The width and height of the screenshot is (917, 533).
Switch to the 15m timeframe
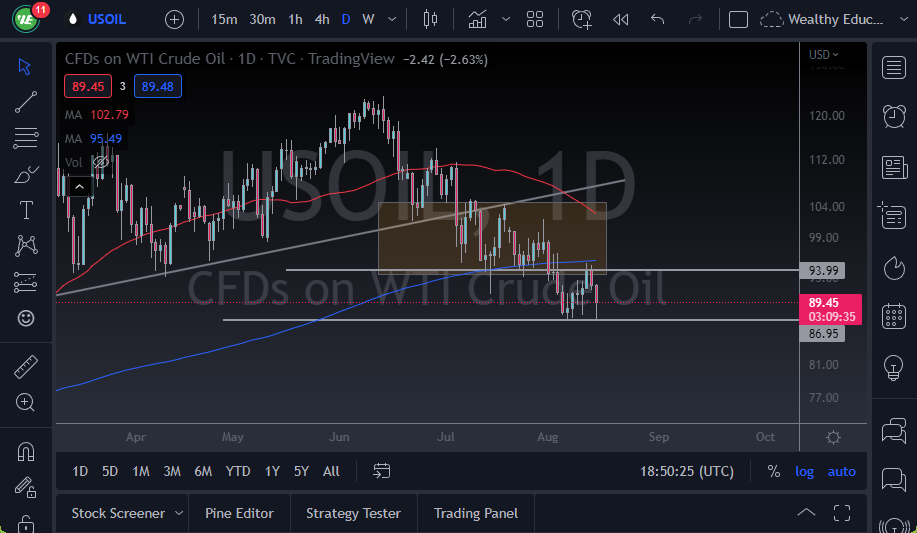[224, 19]
